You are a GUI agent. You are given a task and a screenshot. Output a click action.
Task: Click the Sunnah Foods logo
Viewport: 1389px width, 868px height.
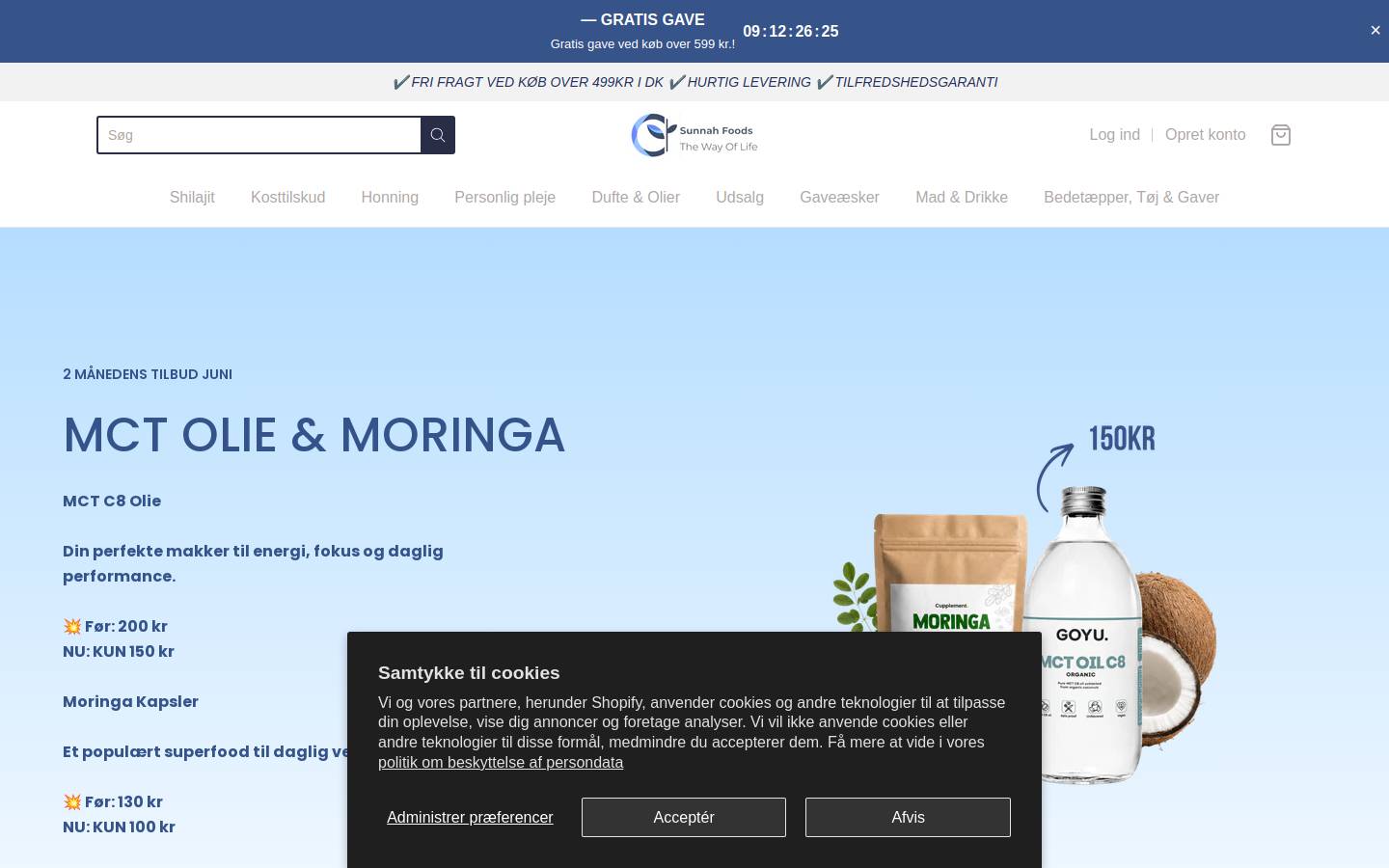tap(694, 135)
